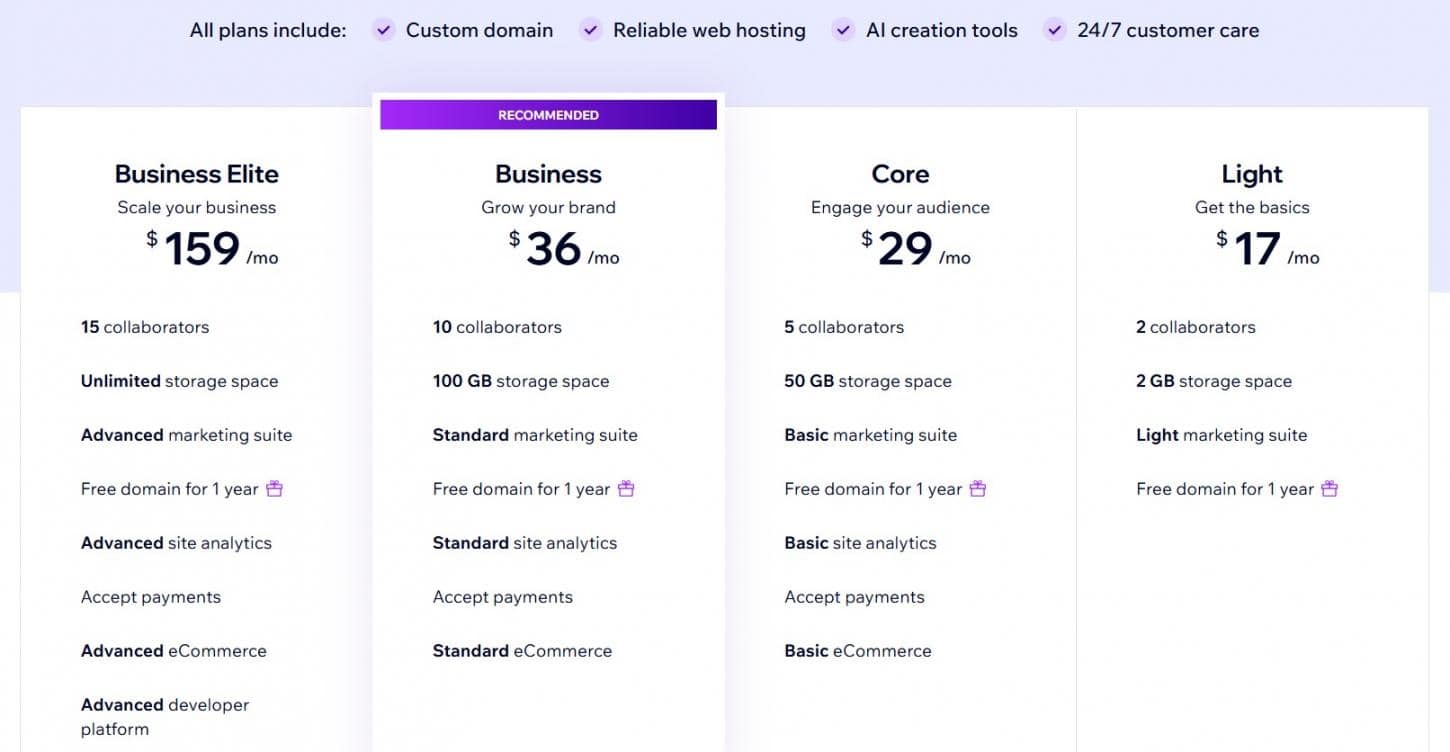Select the Business Elite plan heading
The width and height of the screenshot is (1450, 752).
pyautogui.click(x=196, y=174)
